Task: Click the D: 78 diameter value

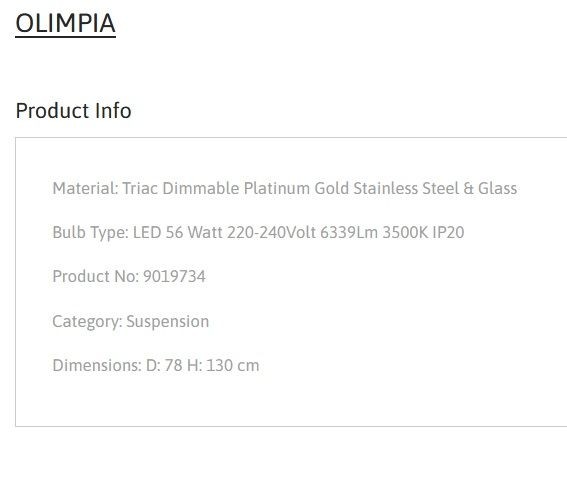Action: coord(164,365)
